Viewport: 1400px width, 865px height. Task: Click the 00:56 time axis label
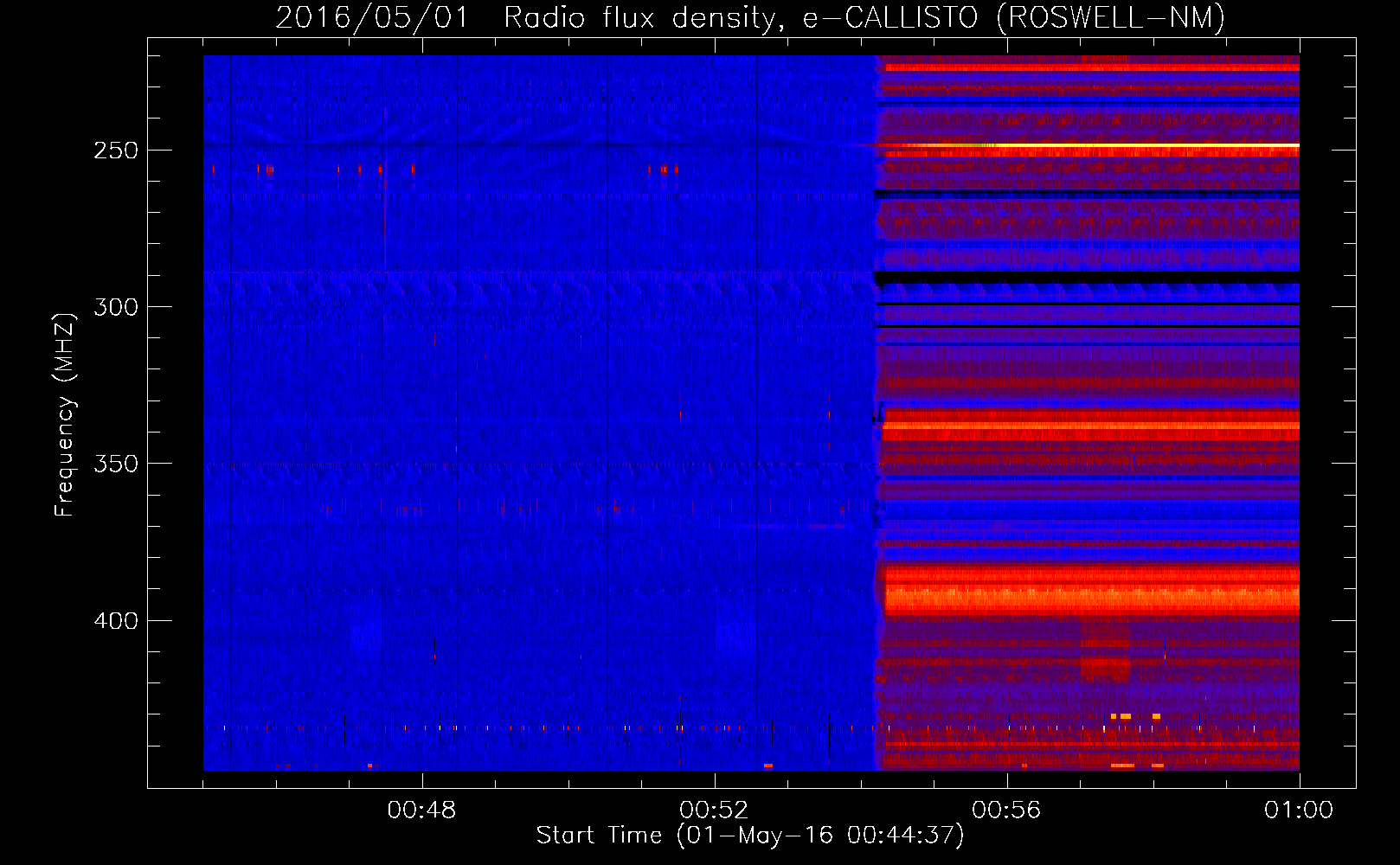[x=1006, y=811]
